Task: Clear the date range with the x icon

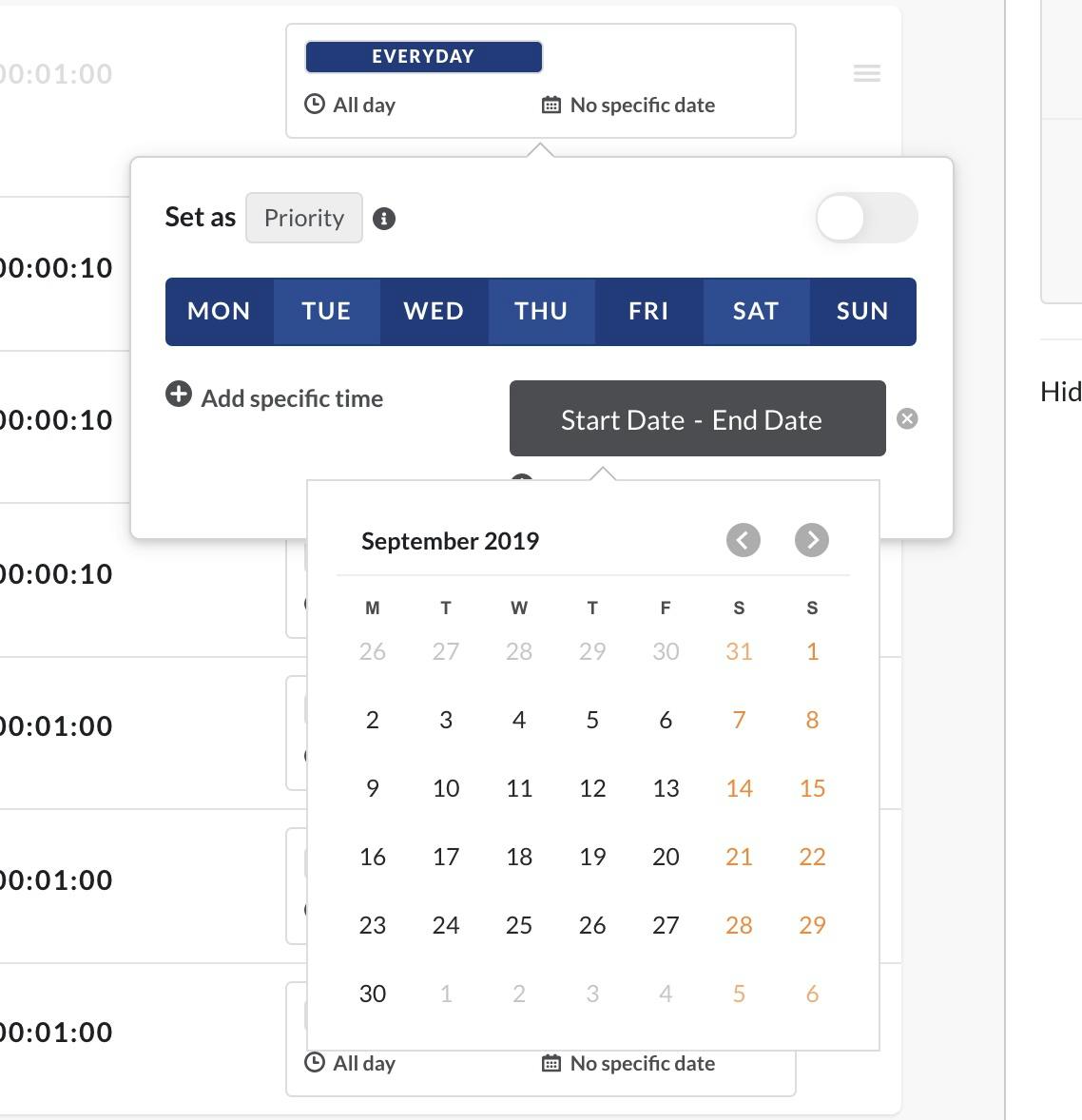Action: 907,418
